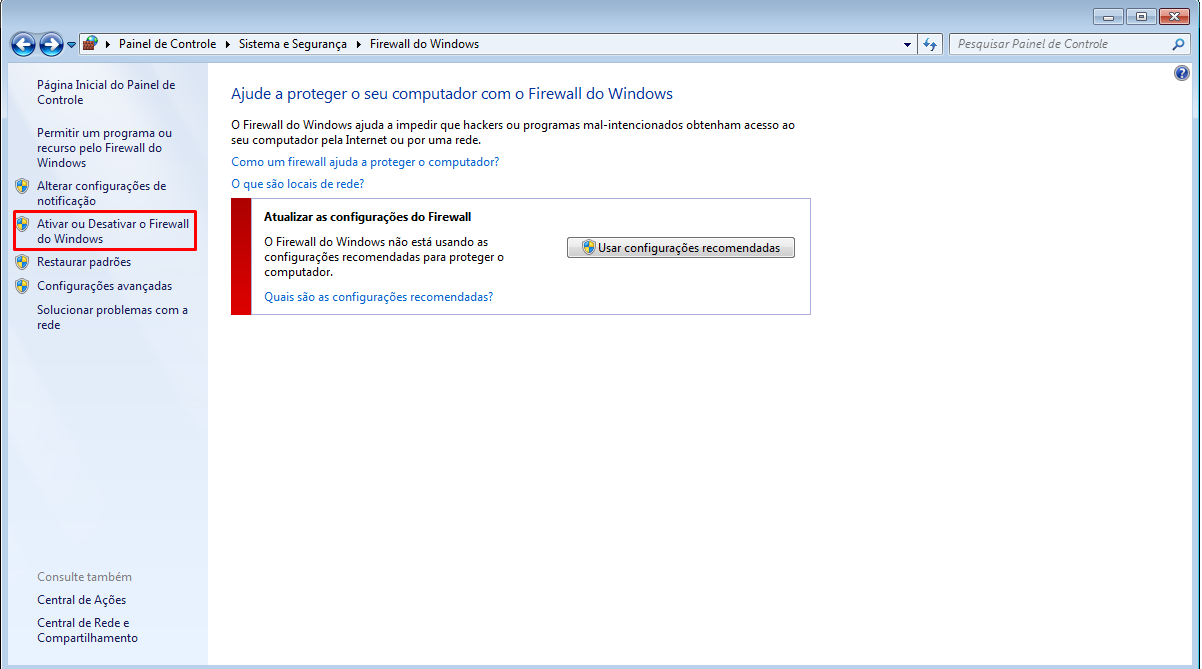Screen dimensions: 1202x669
Task: Expand the root arrow before Painel de Controle
Action: click(108, 44)
